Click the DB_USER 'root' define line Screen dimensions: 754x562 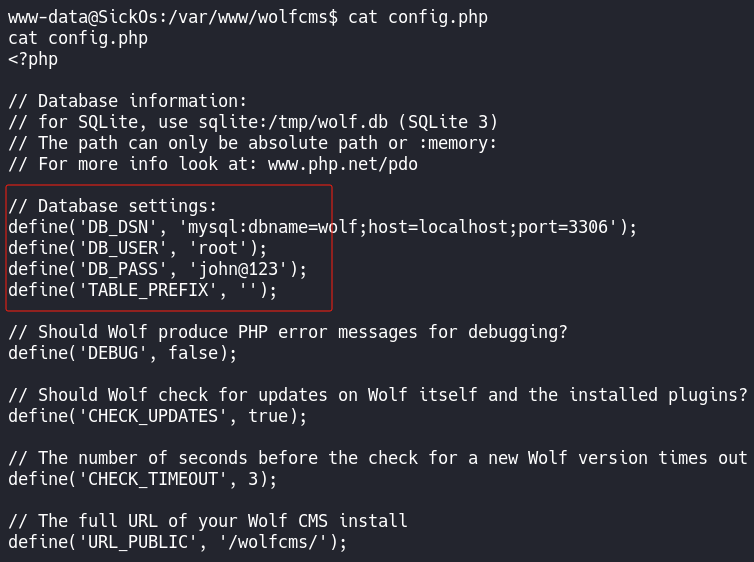pyautogui.click(x=138, y=248)
